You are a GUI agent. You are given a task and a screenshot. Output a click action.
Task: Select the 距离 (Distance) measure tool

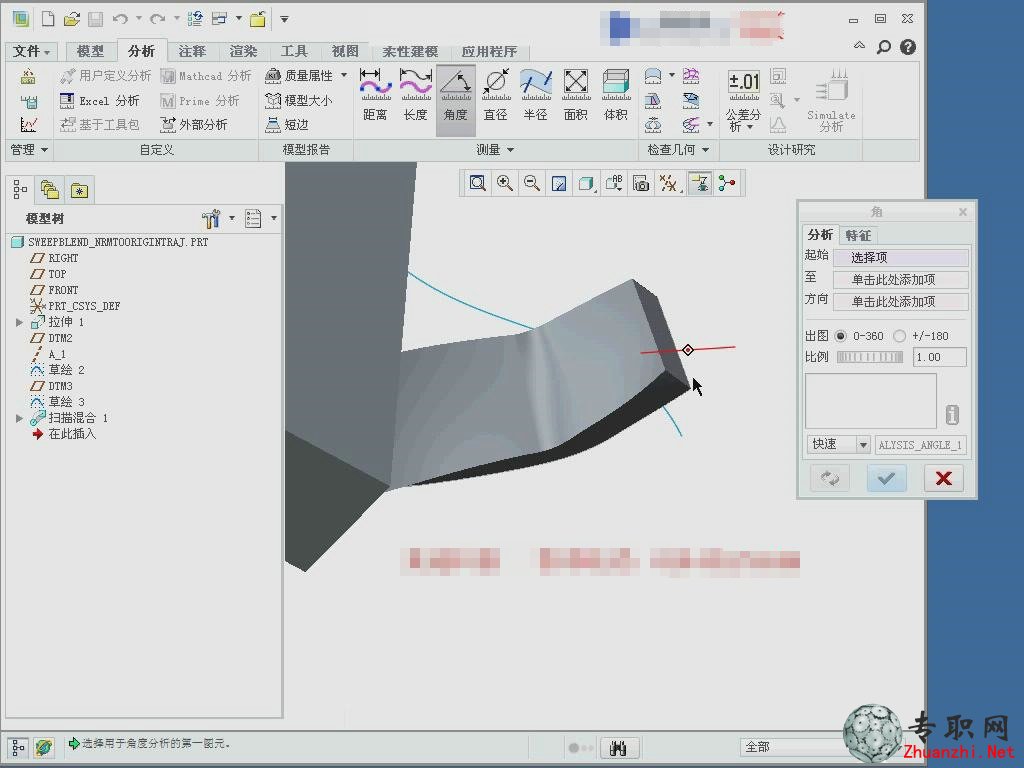click(375, 95)
